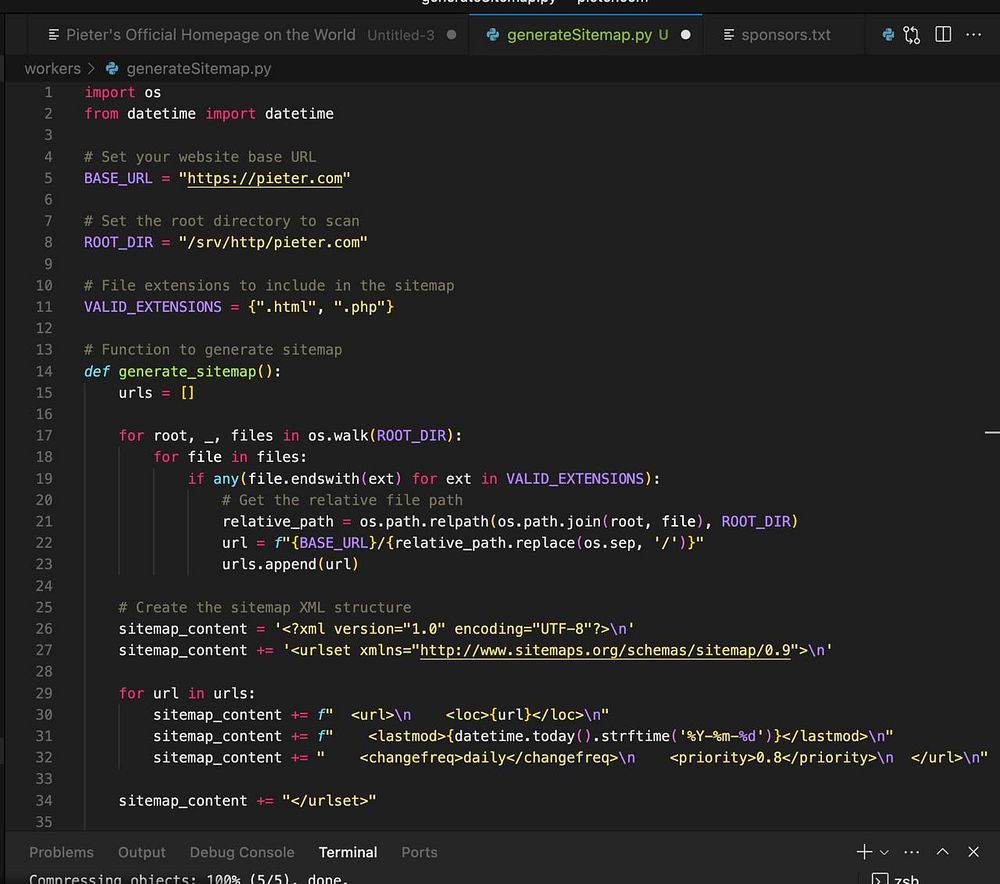Screen dimensions: 1000x884
Task: Click the Python icon in the editor title bar
Action: (888, 35)
